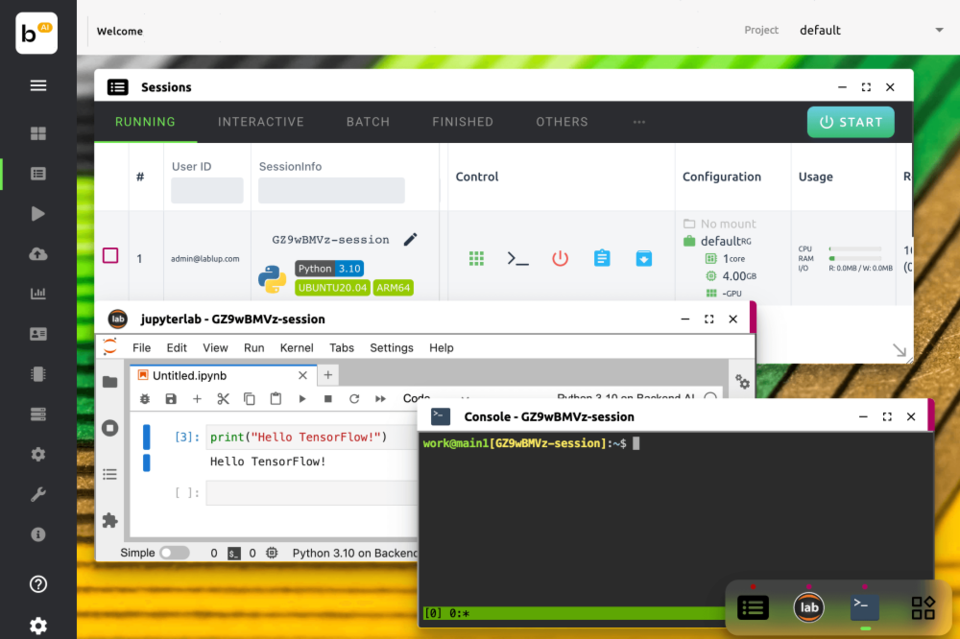The image size is (960, 639).
Task: Open the Project default dropdown
Action: [x=870, y=30]
